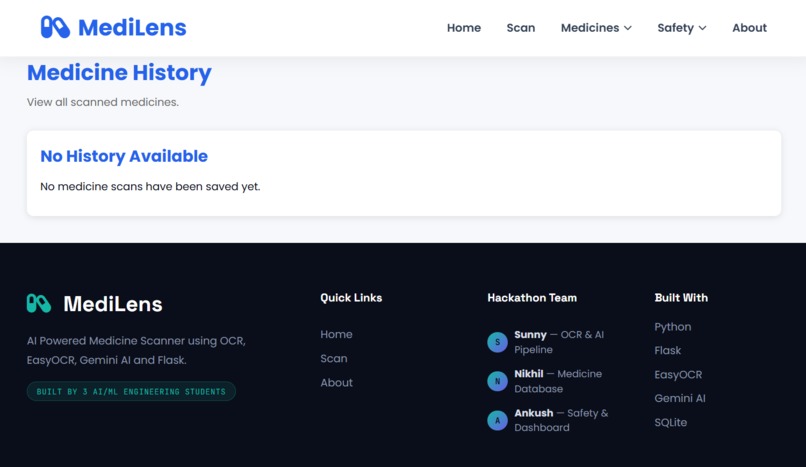Viewport: 806px width, 467px height.
Task: Click the Nikhil team member name
Action: [528, 374]
